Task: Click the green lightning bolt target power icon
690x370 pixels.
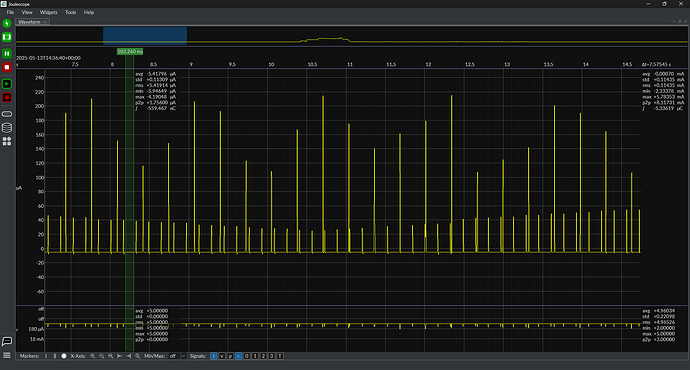Action: 7,23
